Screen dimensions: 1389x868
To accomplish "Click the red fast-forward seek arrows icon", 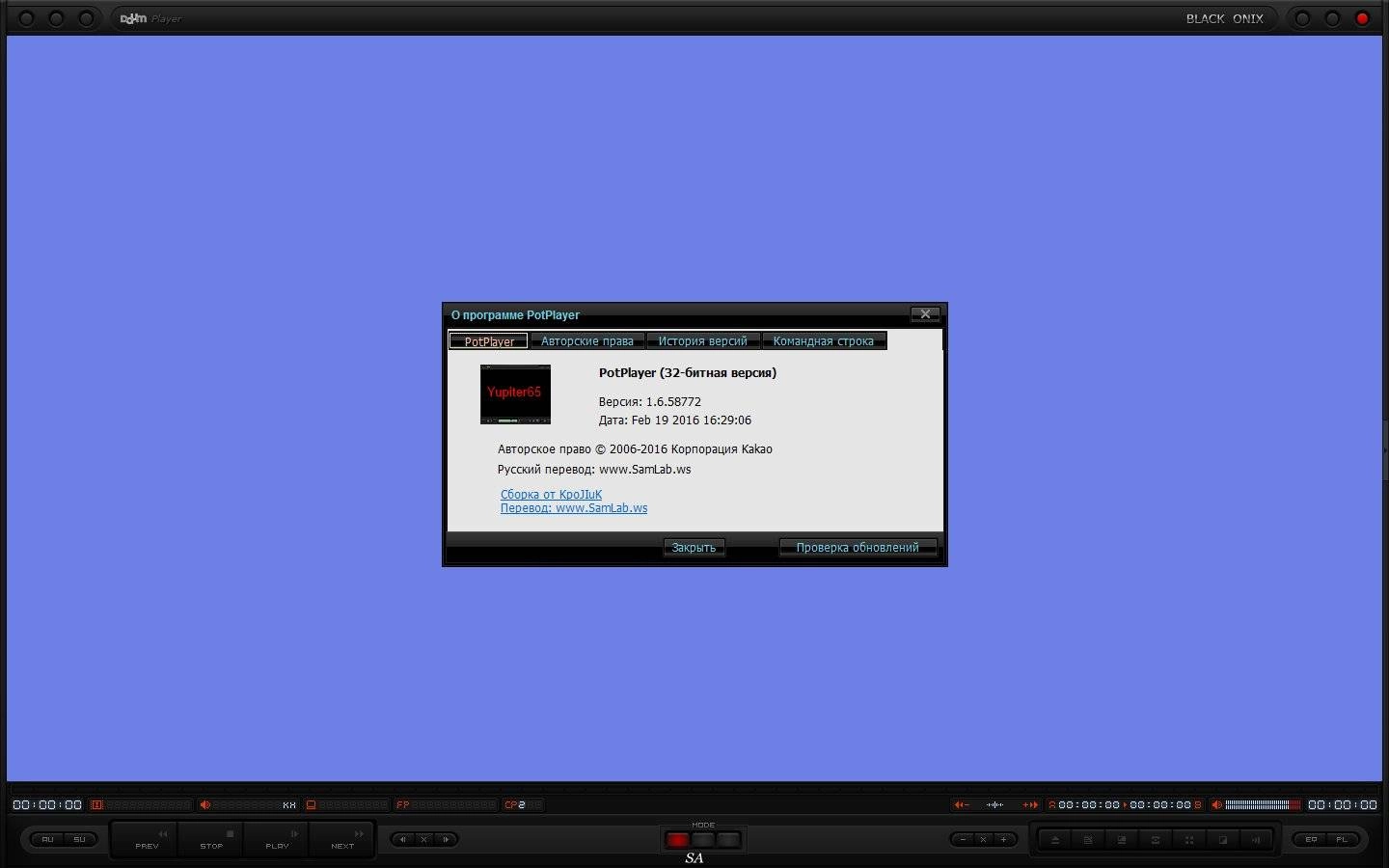I will (x=1030, y=804).
